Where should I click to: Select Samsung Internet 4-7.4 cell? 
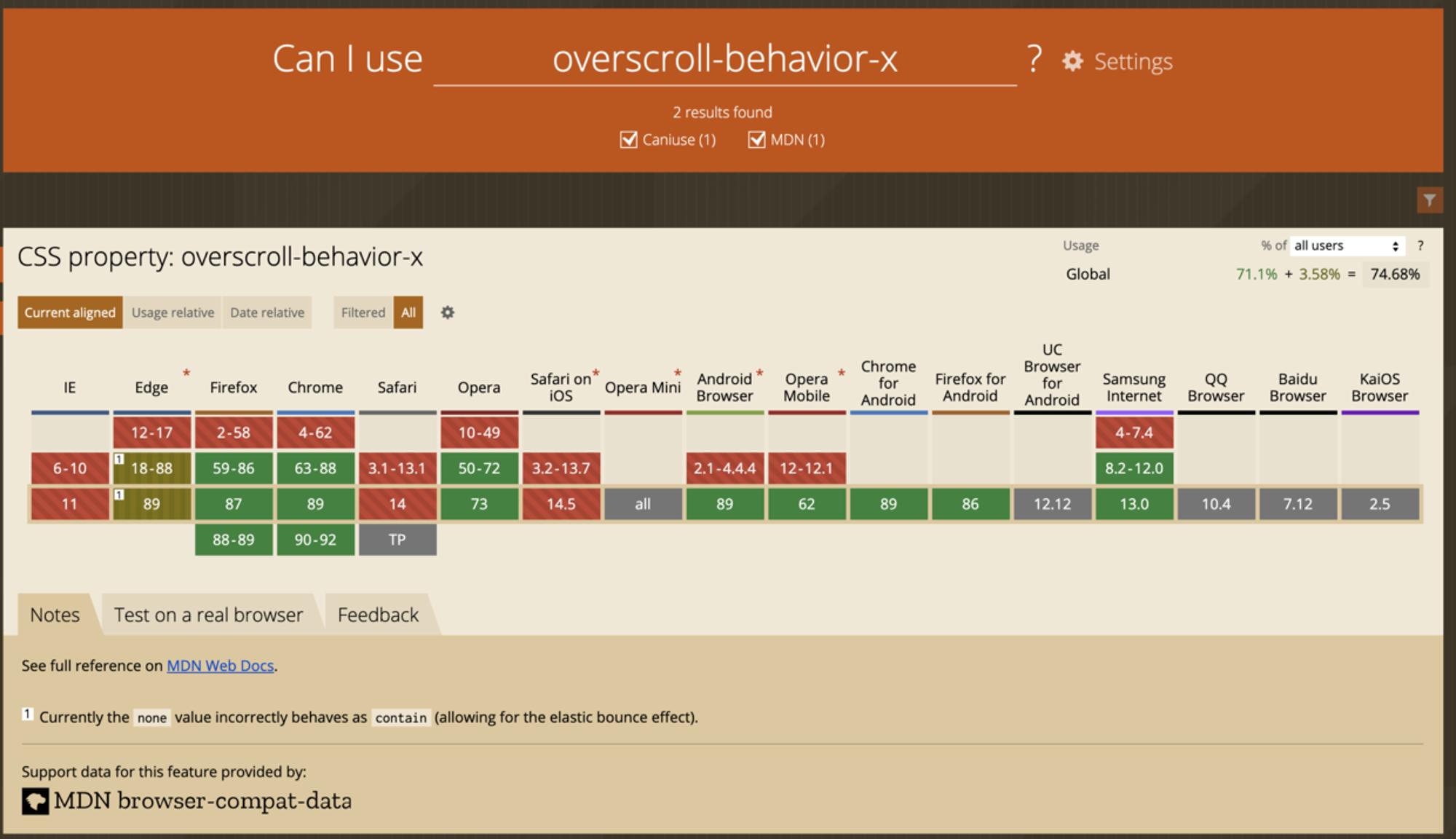1134,433
